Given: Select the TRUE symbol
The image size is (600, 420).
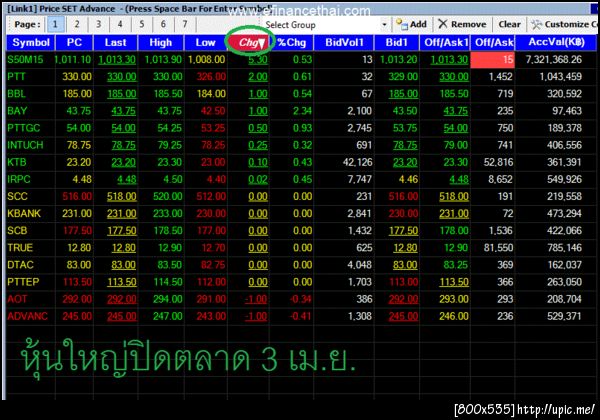Looking at the screenshot, I should 20,248.
